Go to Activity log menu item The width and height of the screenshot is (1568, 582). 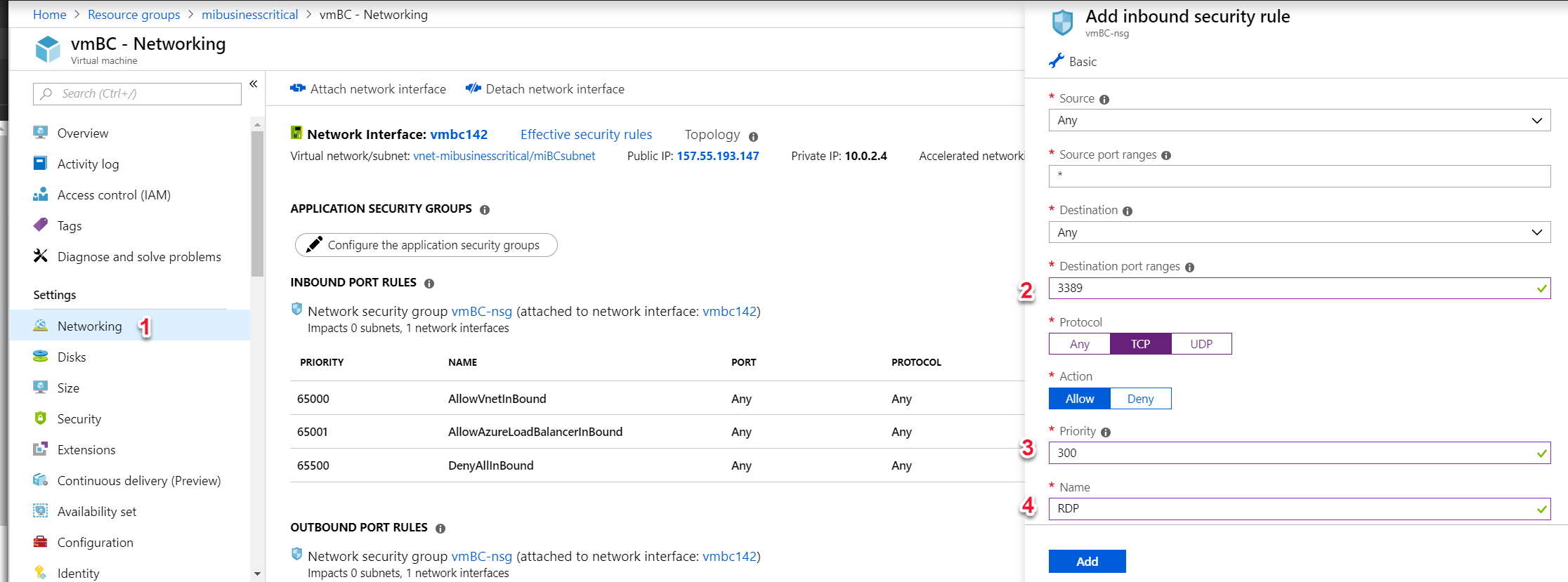tap(88, 164)
